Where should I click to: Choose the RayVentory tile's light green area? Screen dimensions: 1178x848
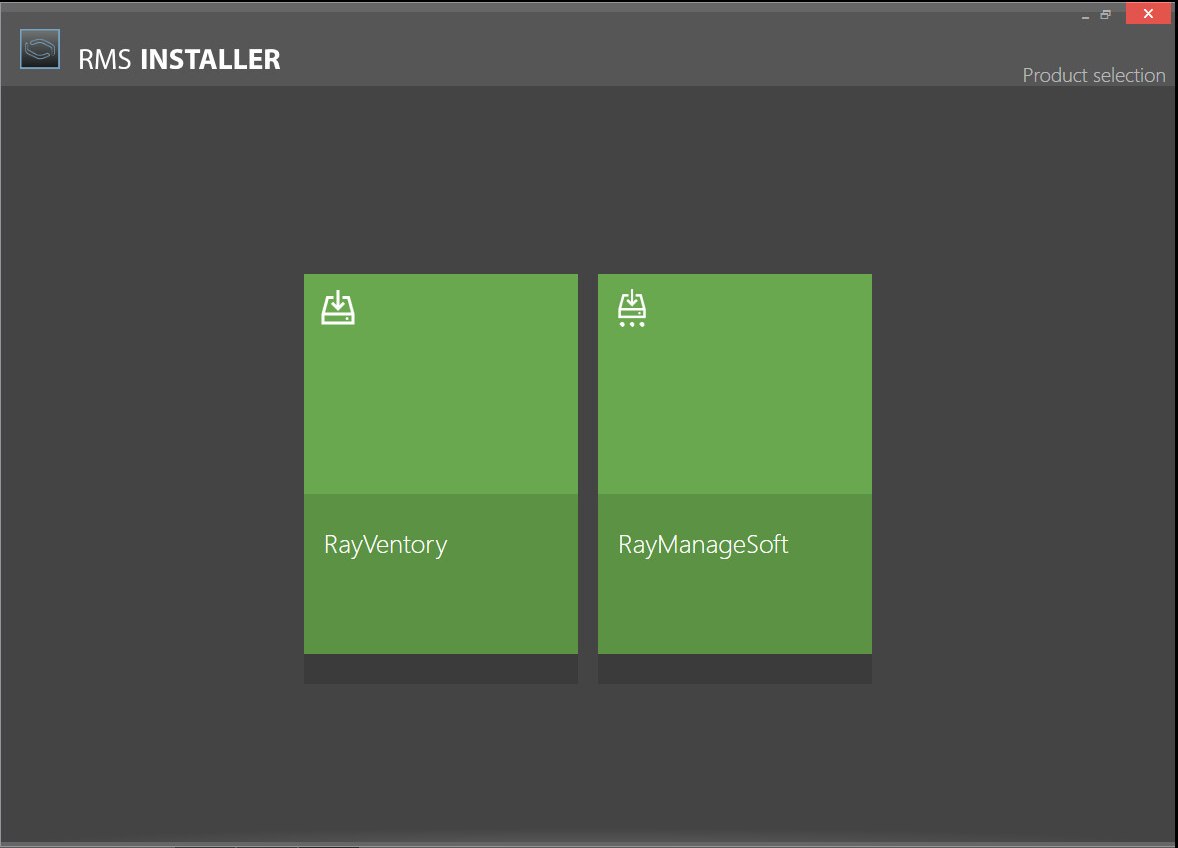pyautogui.click(x=440, y=400)
